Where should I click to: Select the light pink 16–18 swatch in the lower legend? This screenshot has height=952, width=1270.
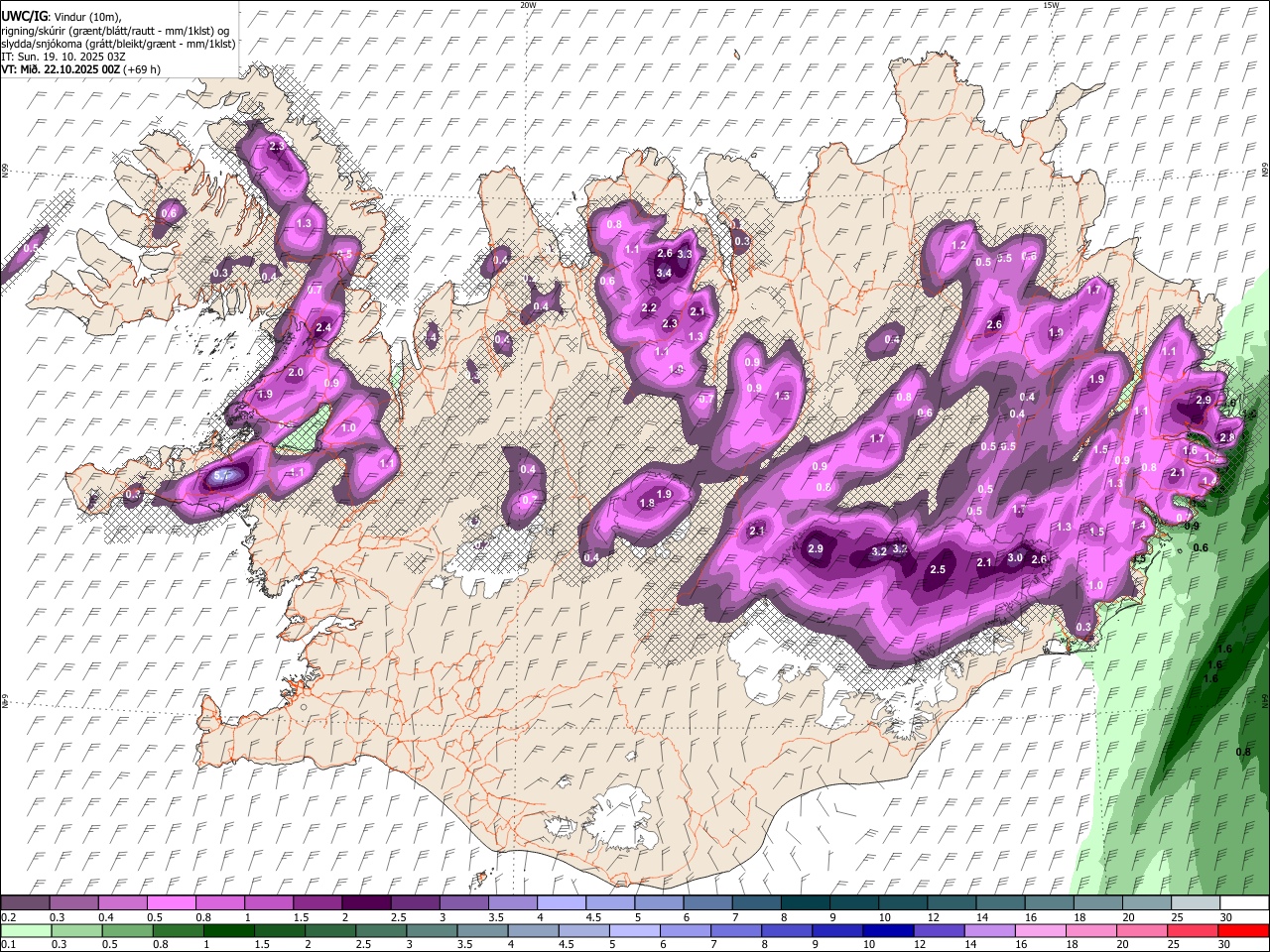[x=1041, y=931]
